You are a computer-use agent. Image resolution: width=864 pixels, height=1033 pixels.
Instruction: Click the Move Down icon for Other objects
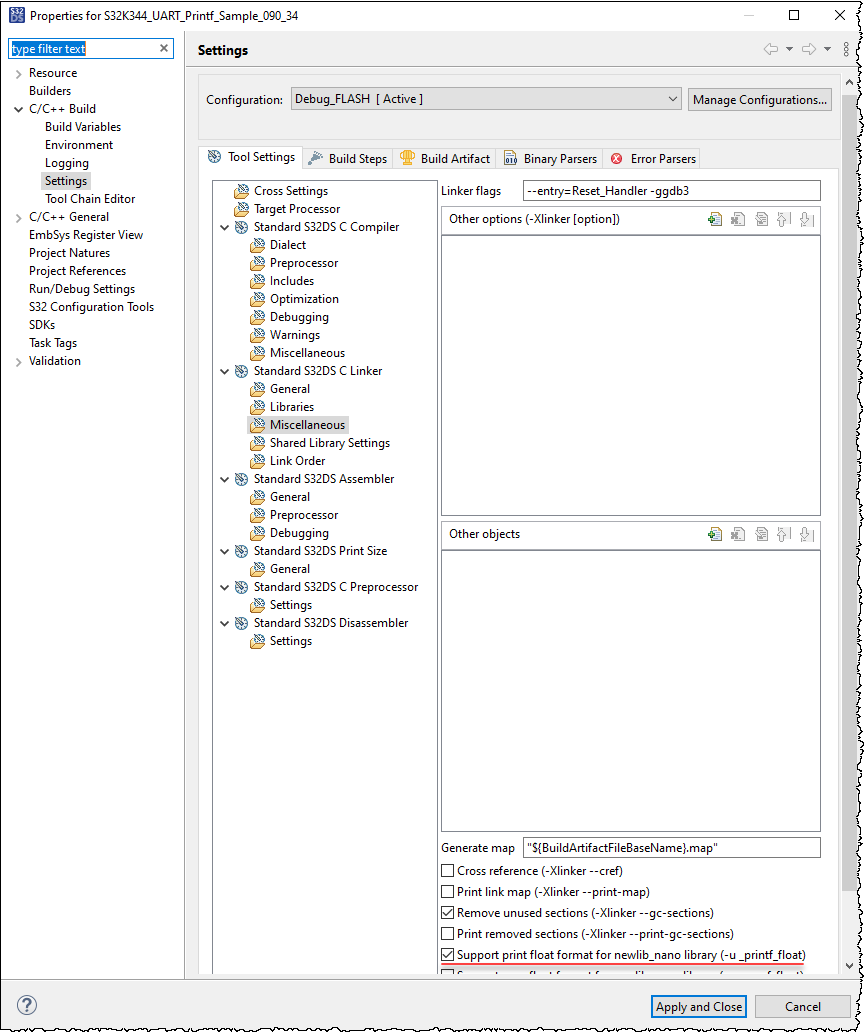tap(805, 533)
